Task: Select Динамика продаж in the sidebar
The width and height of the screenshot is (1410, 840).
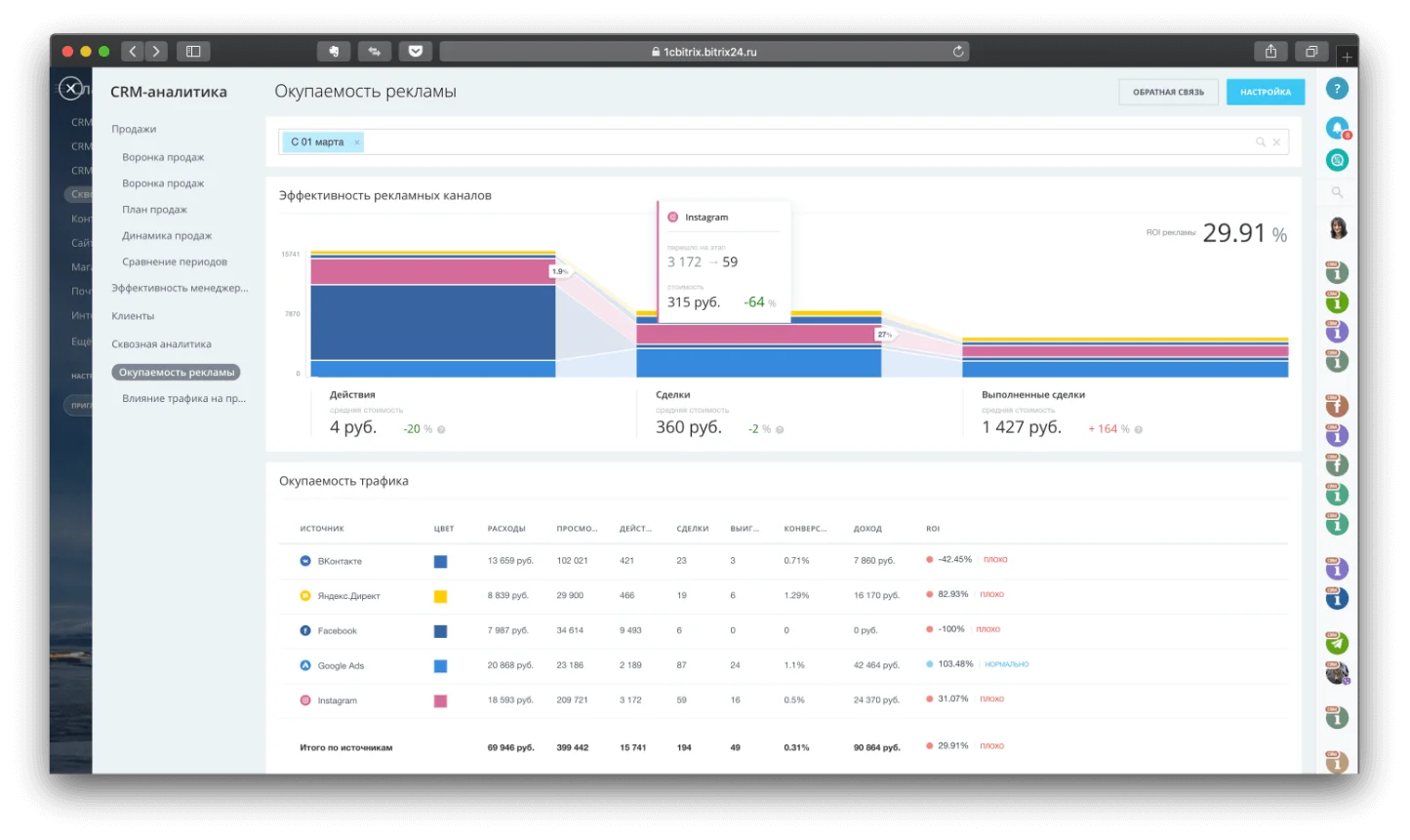Action: [167, 236]
